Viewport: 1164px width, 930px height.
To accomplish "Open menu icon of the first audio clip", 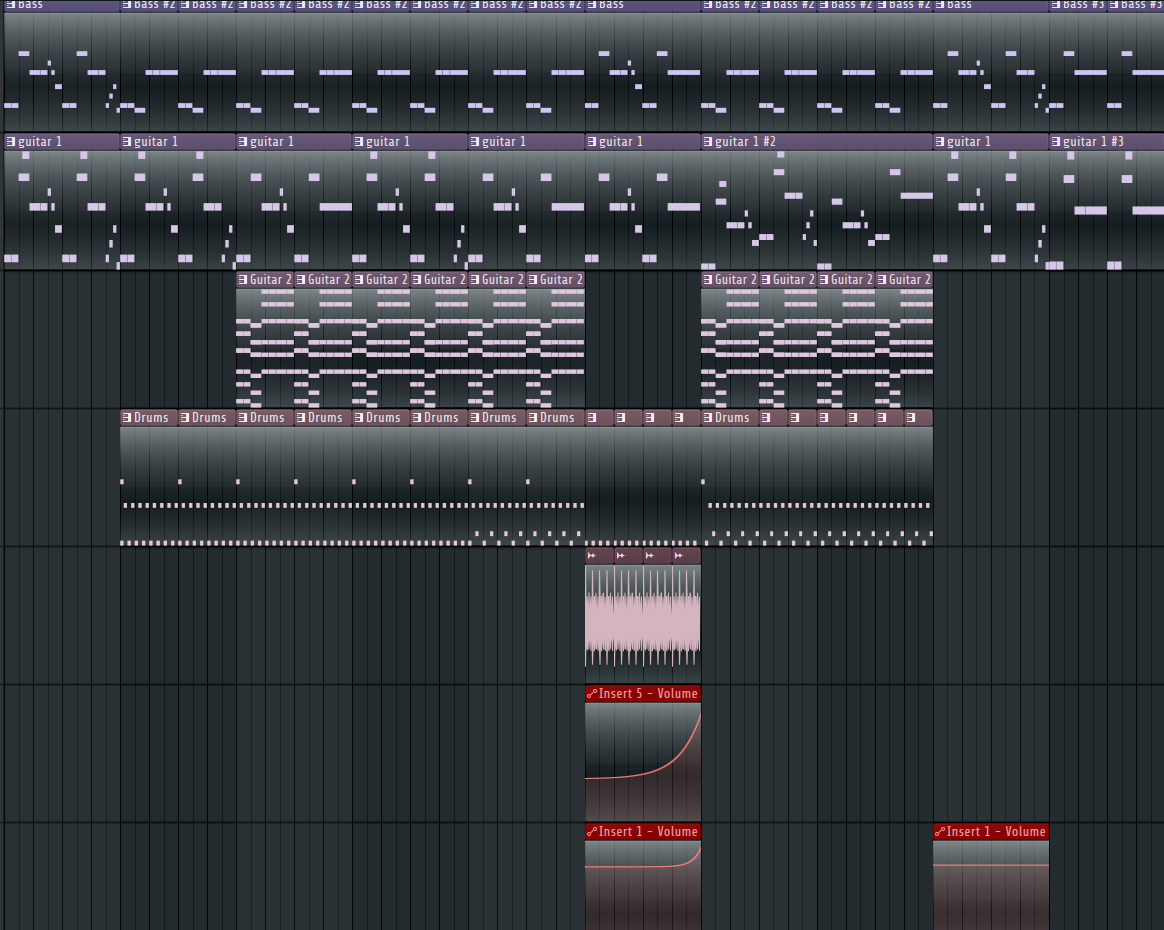I will click(x=592, y=555).
